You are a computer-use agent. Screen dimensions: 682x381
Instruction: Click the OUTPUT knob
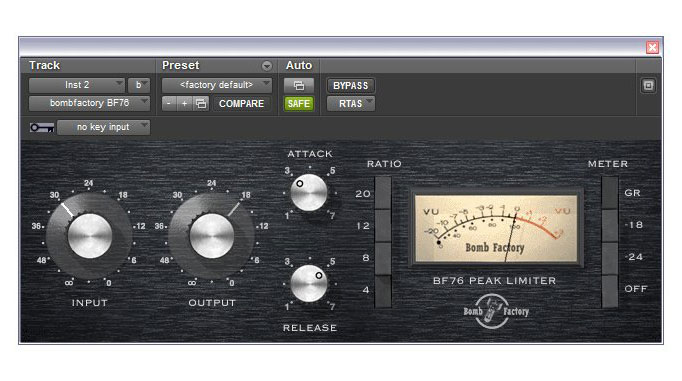212,236
